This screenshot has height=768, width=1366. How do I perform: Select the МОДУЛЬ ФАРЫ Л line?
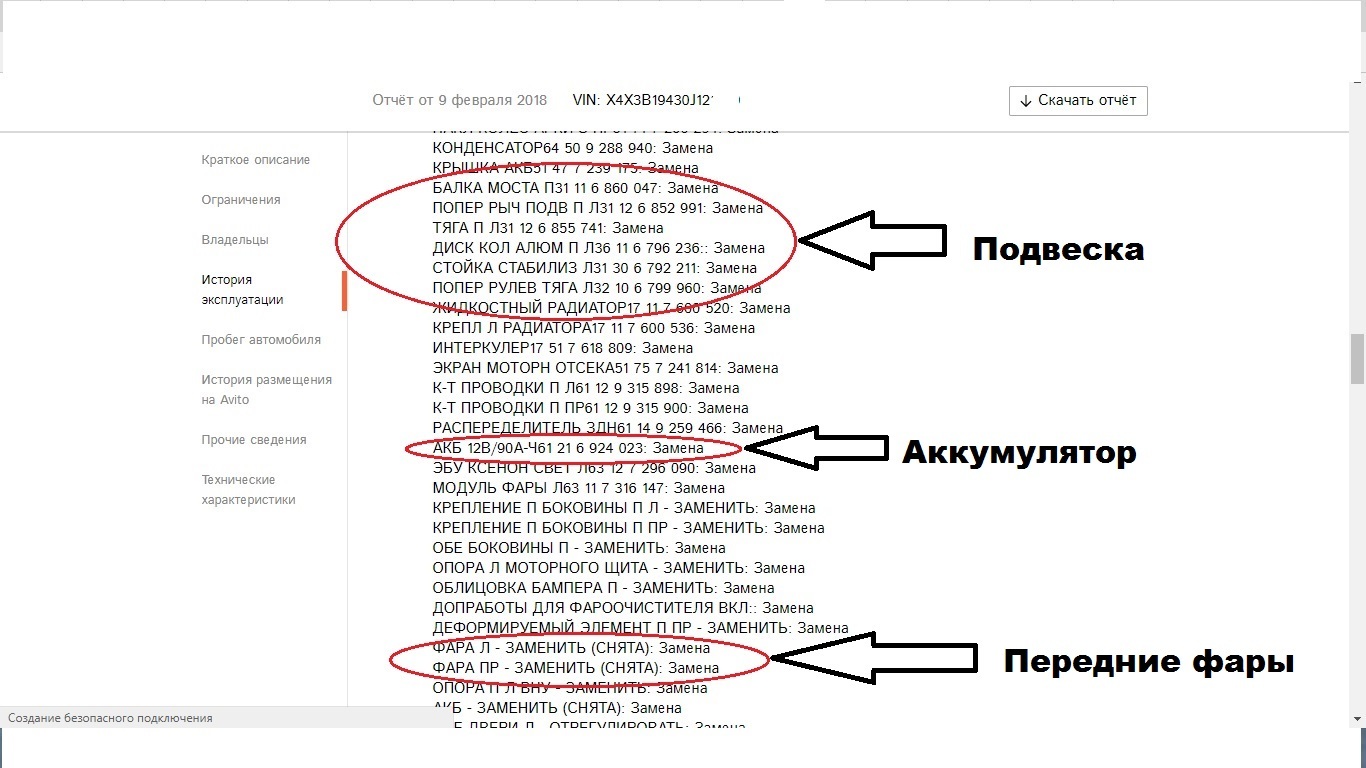pos(578,488)
